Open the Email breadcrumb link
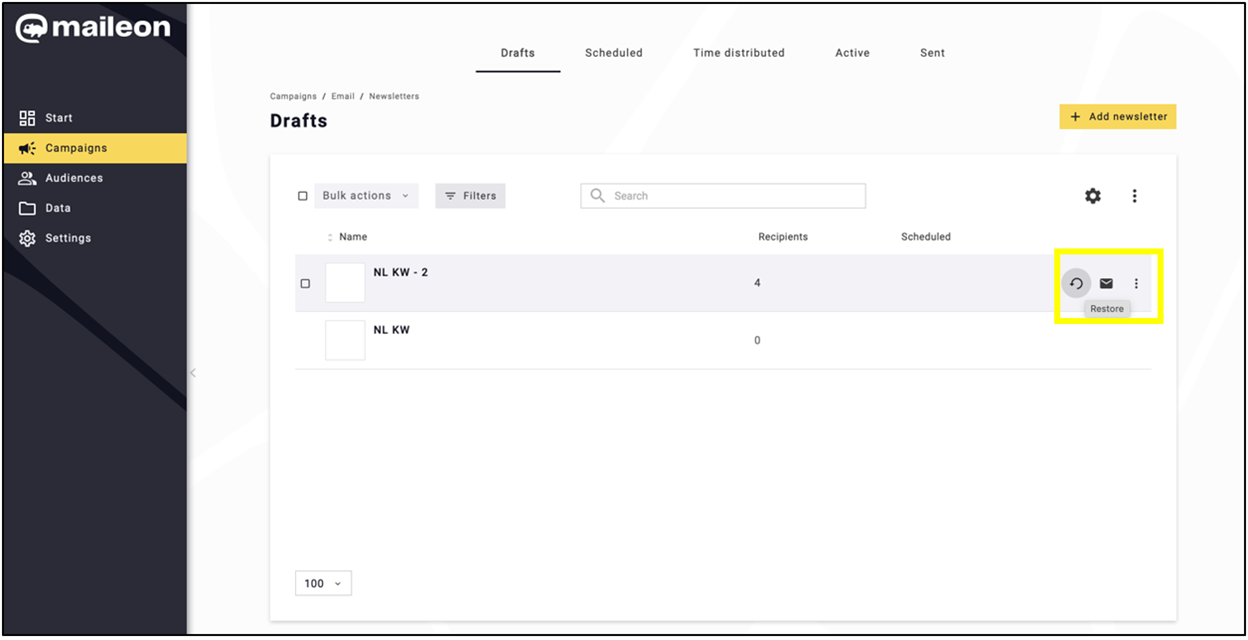Image resolution: width=1248 pixels, height=640 pixels. [343, 97]
